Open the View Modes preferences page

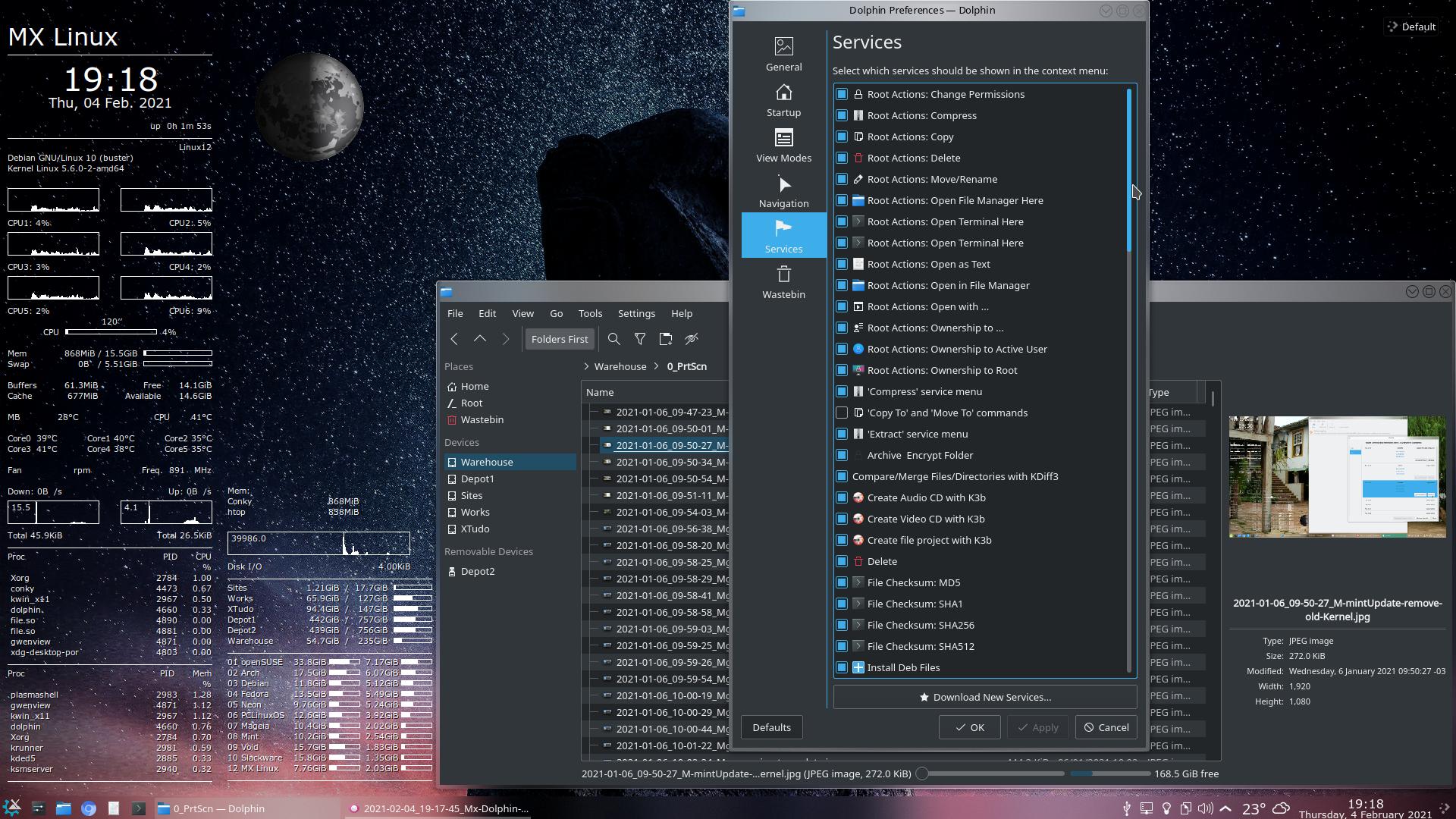point(783,146)
